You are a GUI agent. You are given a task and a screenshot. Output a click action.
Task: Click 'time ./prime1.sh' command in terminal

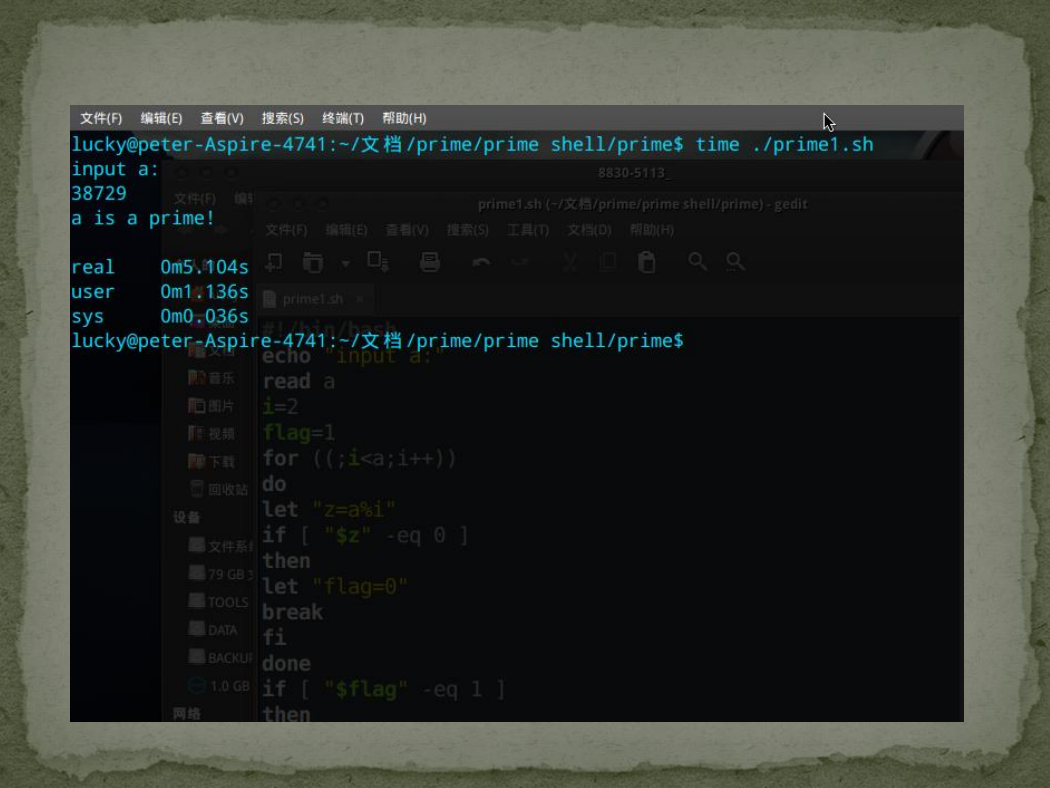pos(784,145)
